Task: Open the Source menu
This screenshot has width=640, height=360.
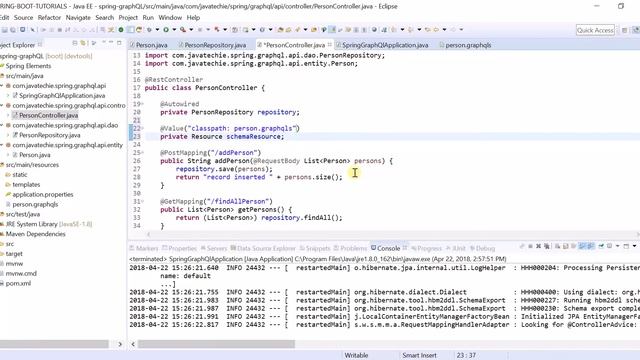Action: [x=23, y=18]
